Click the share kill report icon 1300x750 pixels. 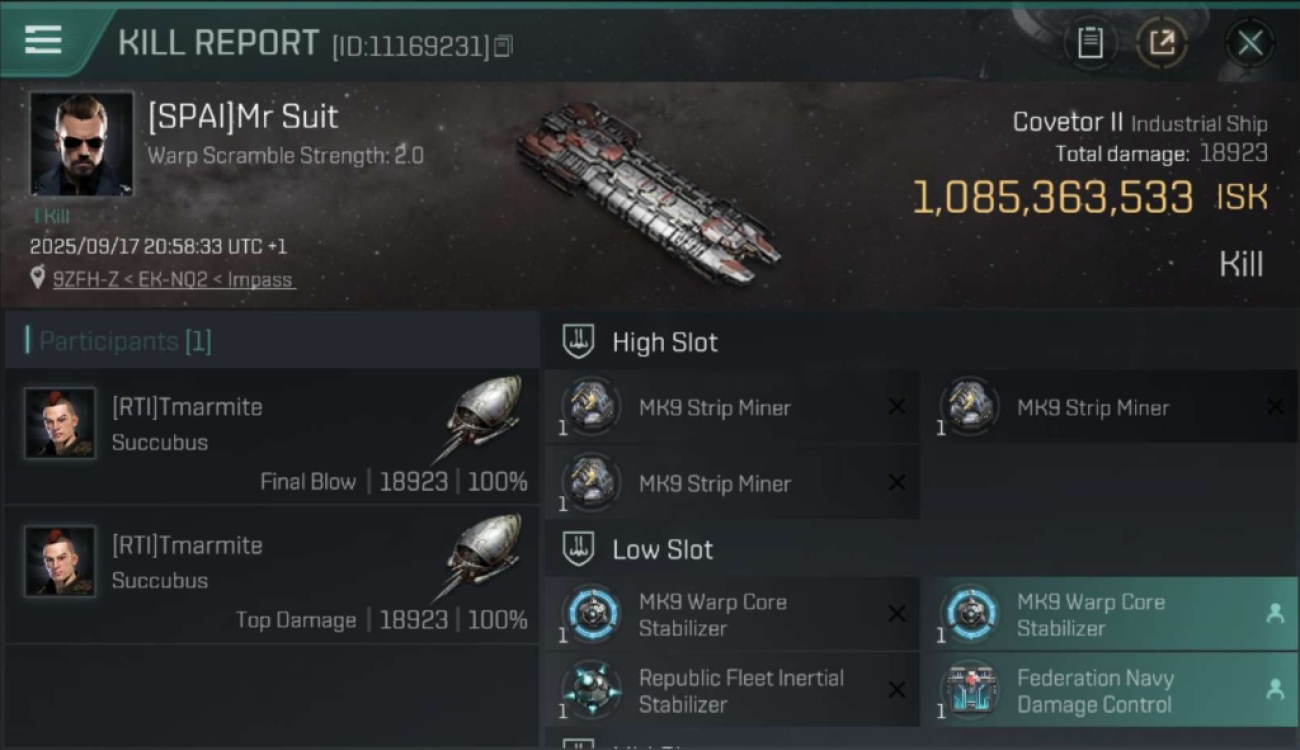tap(1162, 43)
